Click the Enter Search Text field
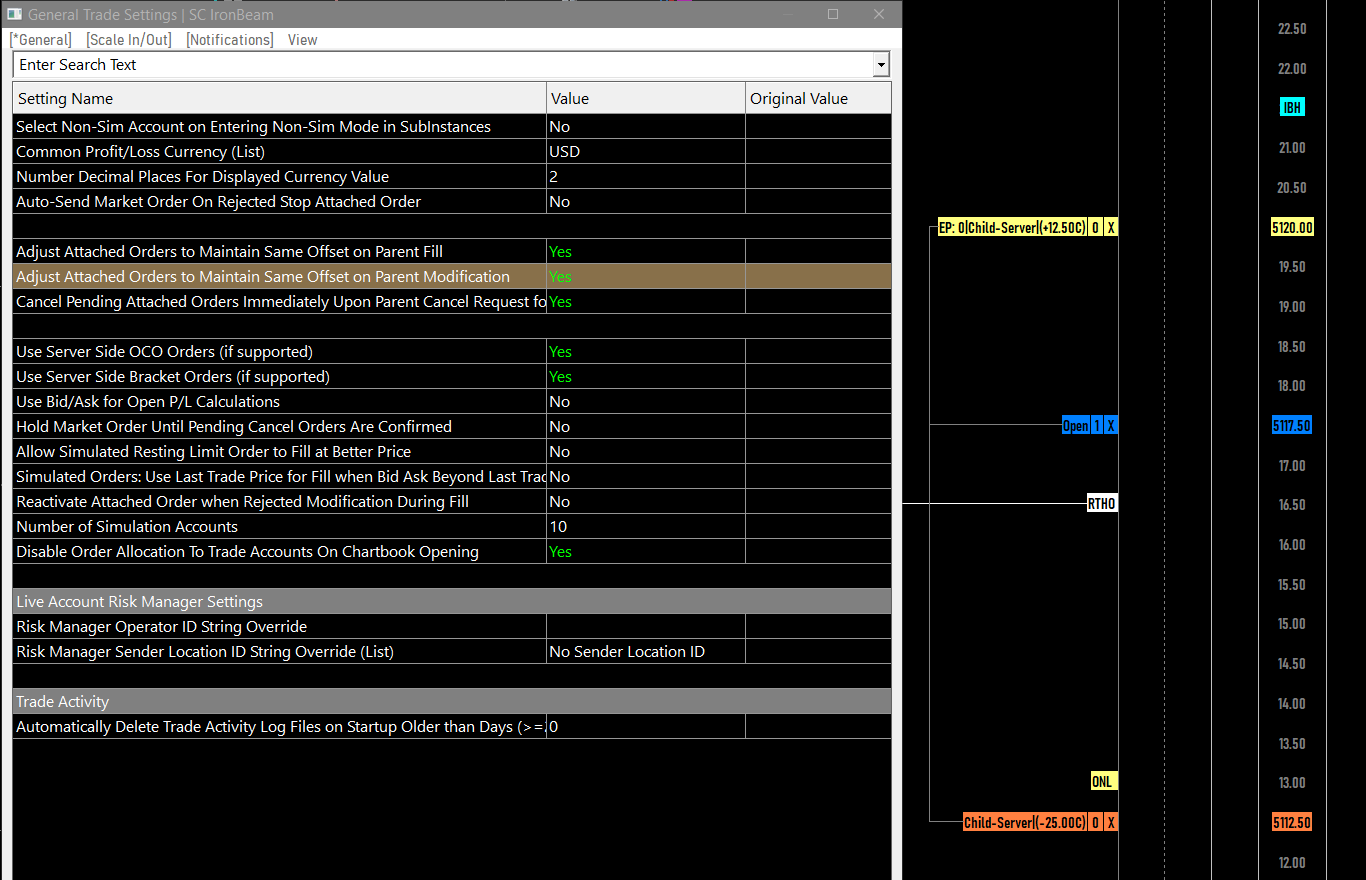The image size is (1366, 880). pyautogui.click(x=443, y=65)
